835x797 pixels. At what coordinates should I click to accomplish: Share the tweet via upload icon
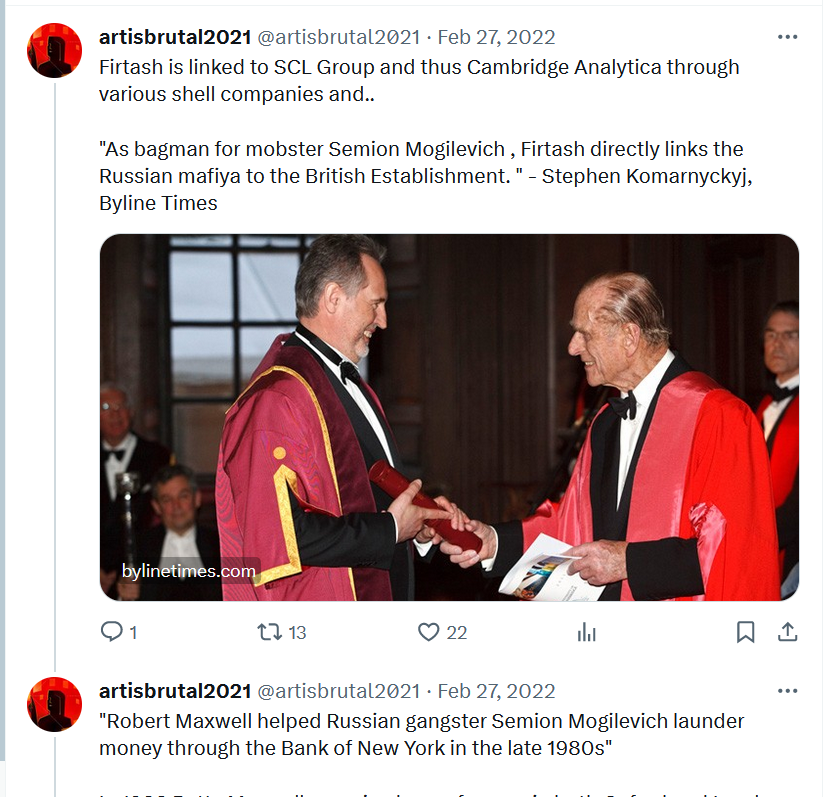coord(787,632)
